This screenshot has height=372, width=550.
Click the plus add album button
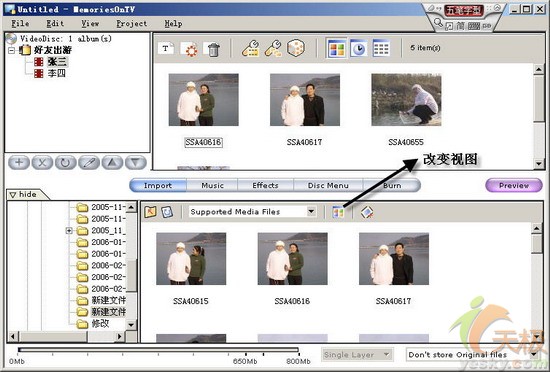[x=19, y=163]
